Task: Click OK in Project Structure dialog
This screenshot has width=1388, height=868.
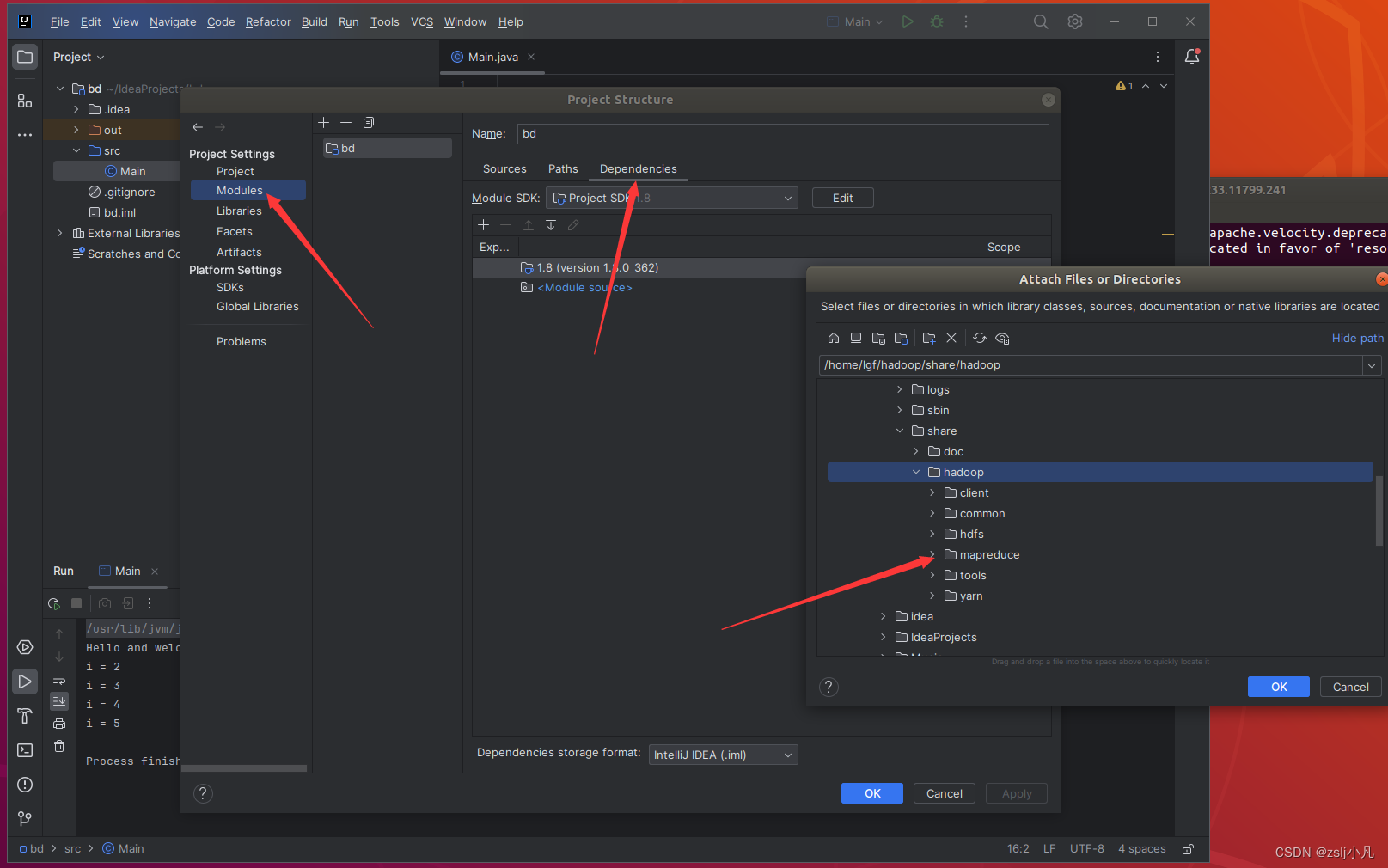Action: pyautogui.click(x=872, y=794)
